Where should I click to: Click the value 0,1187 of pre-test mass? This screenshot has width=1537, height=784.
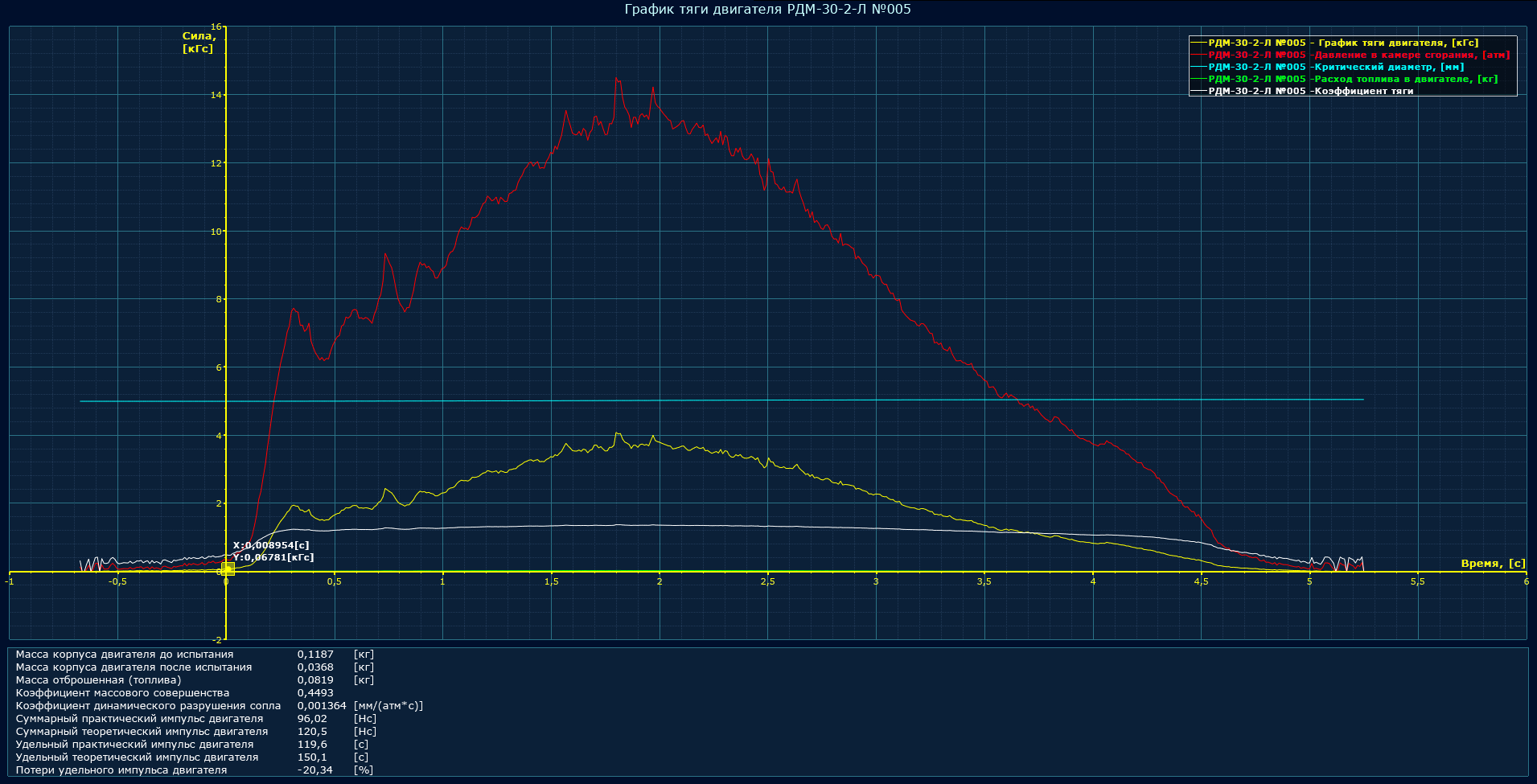point(315,655)
